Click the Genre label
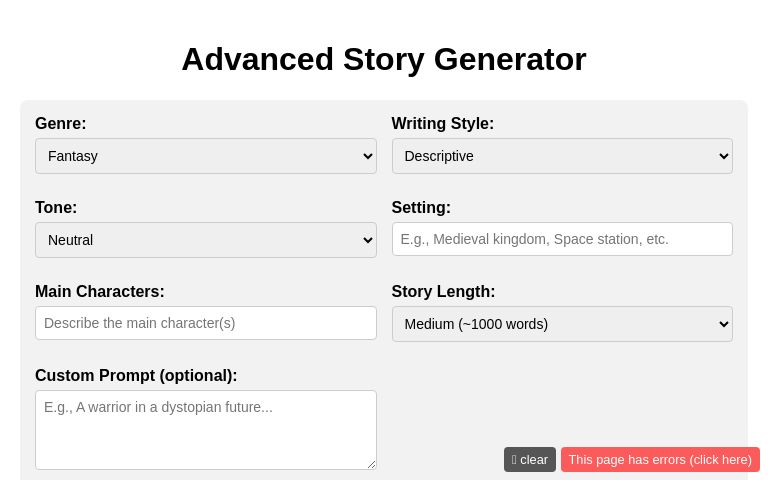Screen dimensions: 768x480 coord(61,124)
